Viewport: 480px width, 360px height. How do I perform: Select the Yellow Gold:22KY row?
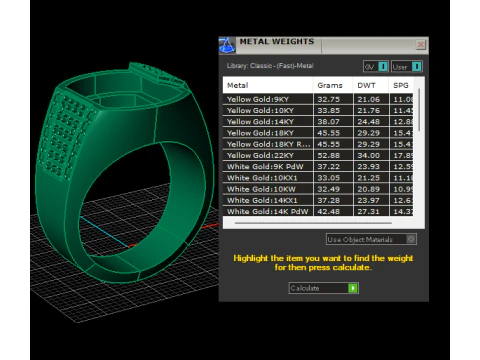pyautogui.click(x=318, y=155)
